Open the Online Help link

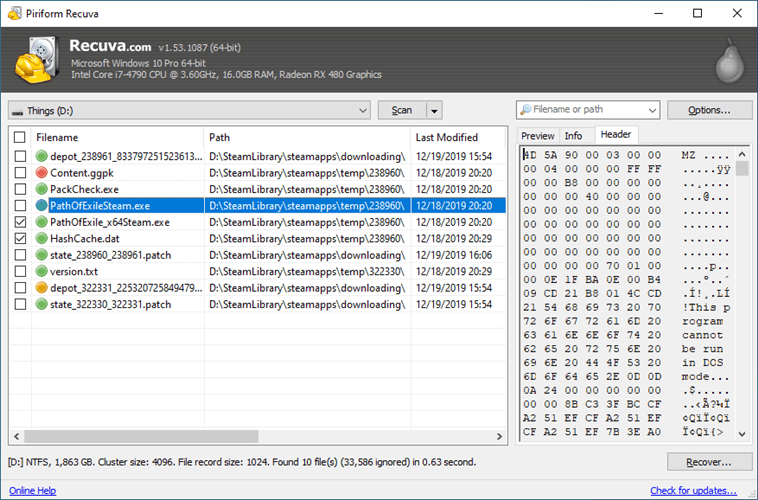point(32,490)
